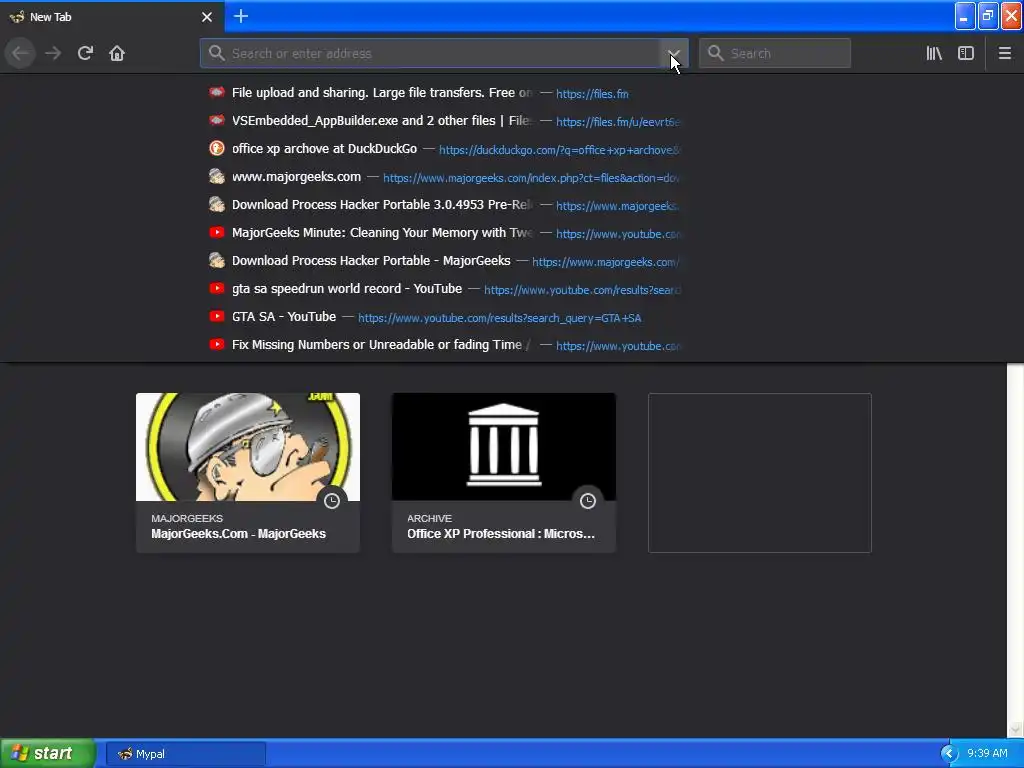Select Download Process Hacker Portable - MajorGeeks entry
The height and width of the screenshot is (768, 1024).
click(444, 261)
